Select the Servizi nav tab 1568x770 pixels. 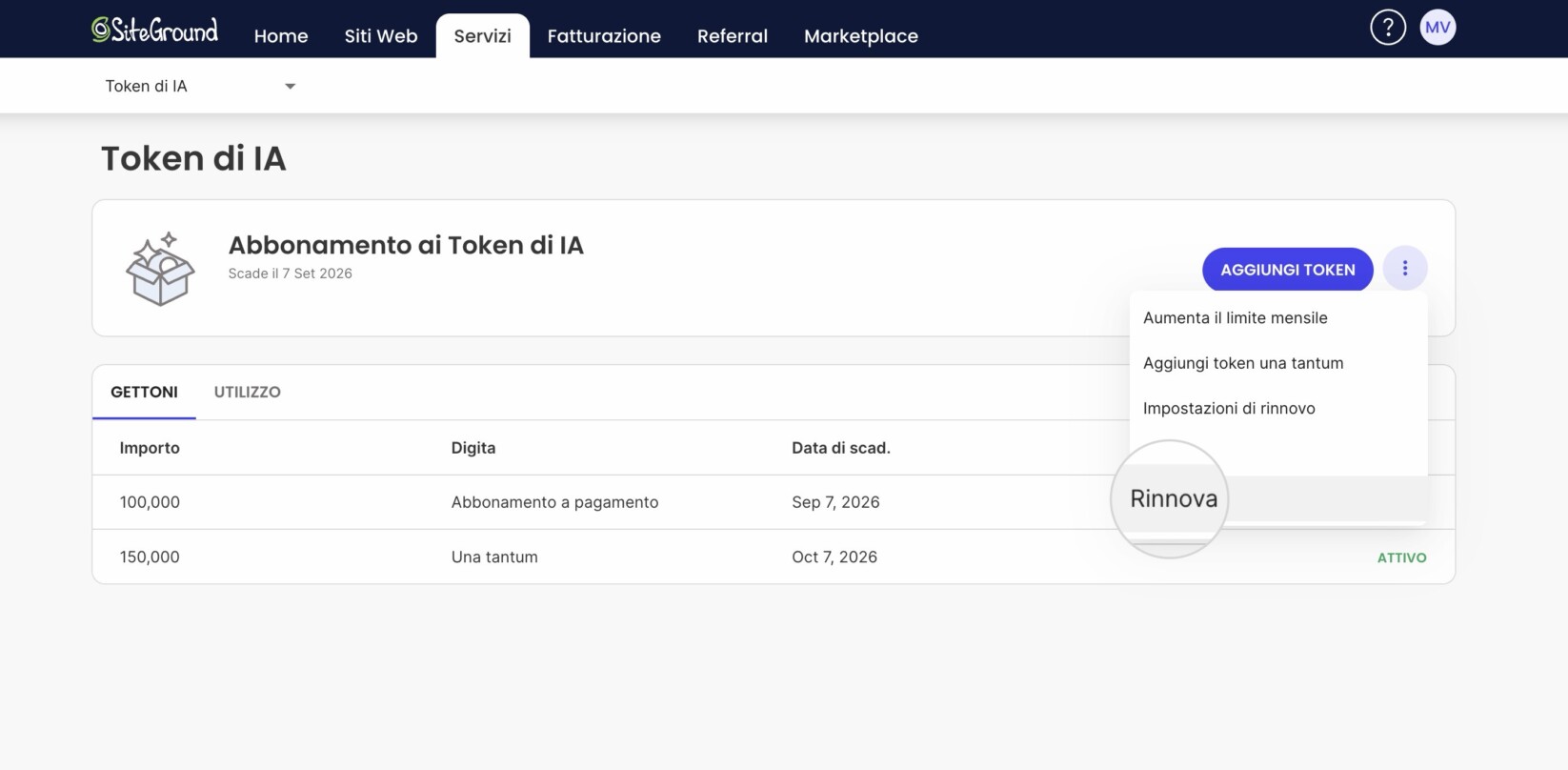click(x=482, y=36)
